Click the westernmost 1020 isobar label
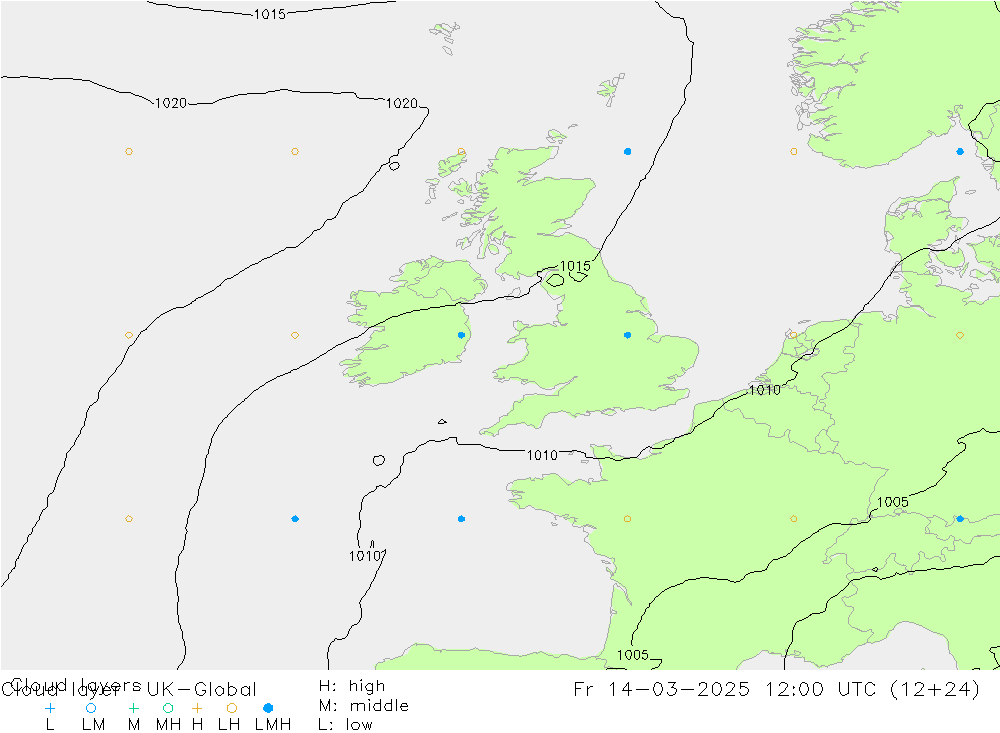The height and width of the screenshot is (733, 1000). pyautogui.click(x=171, y=103)
